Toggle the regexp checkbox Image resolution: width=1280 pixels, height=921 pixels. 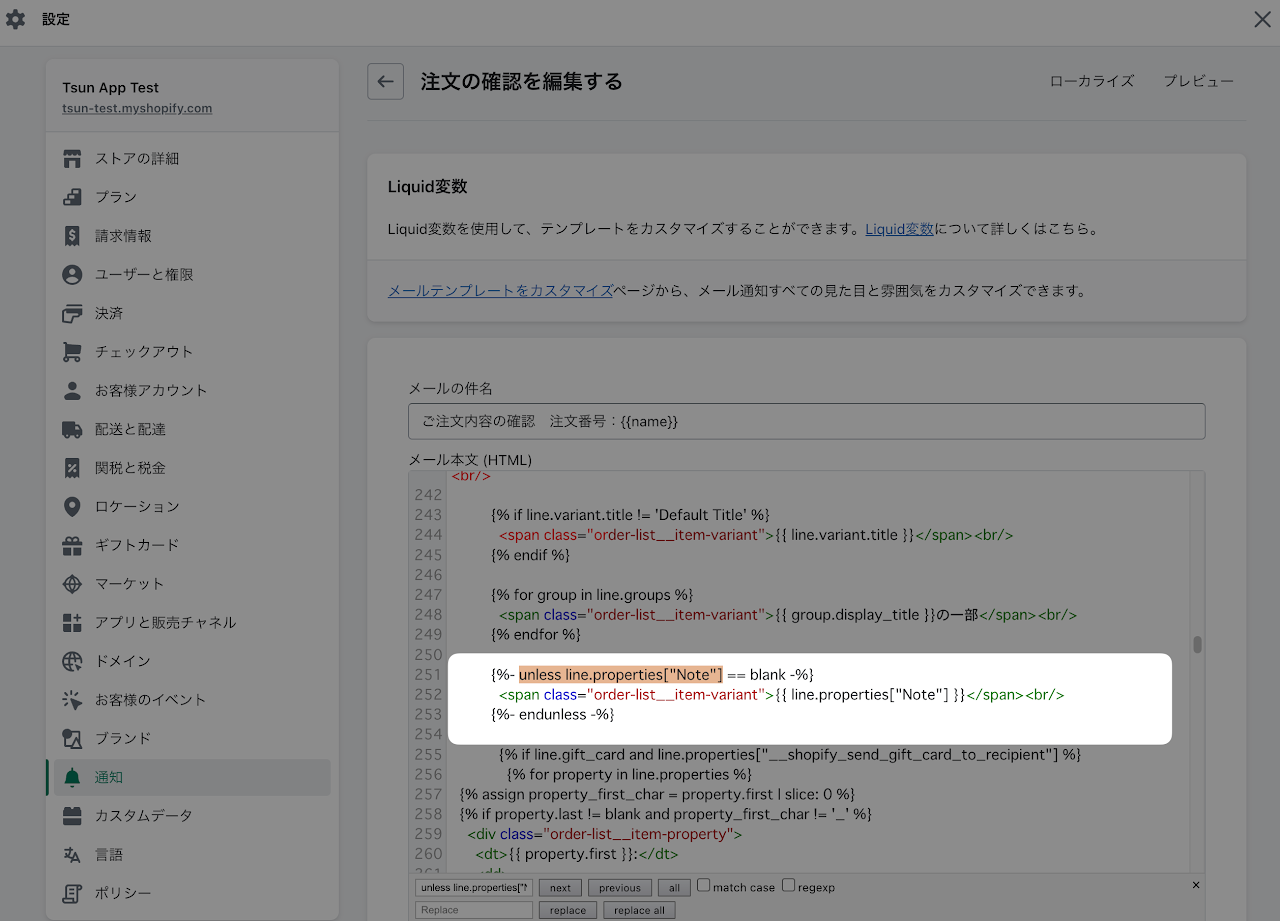pos(788,886)
